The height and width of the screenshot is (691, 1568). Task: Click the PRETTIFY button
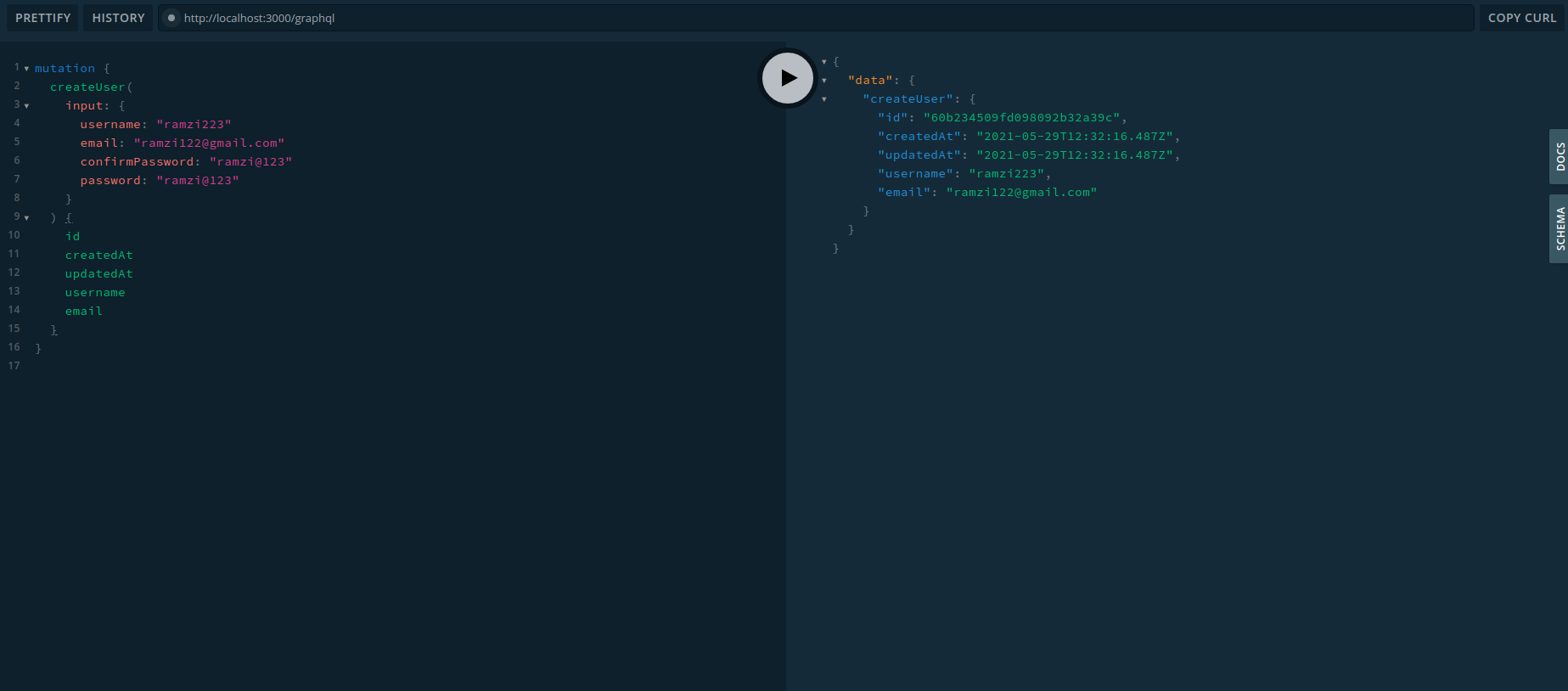pos(42,18)
